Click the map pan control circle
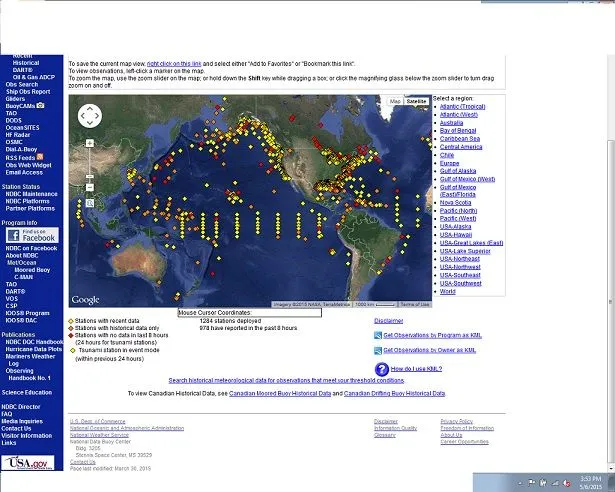 point(88,118)
